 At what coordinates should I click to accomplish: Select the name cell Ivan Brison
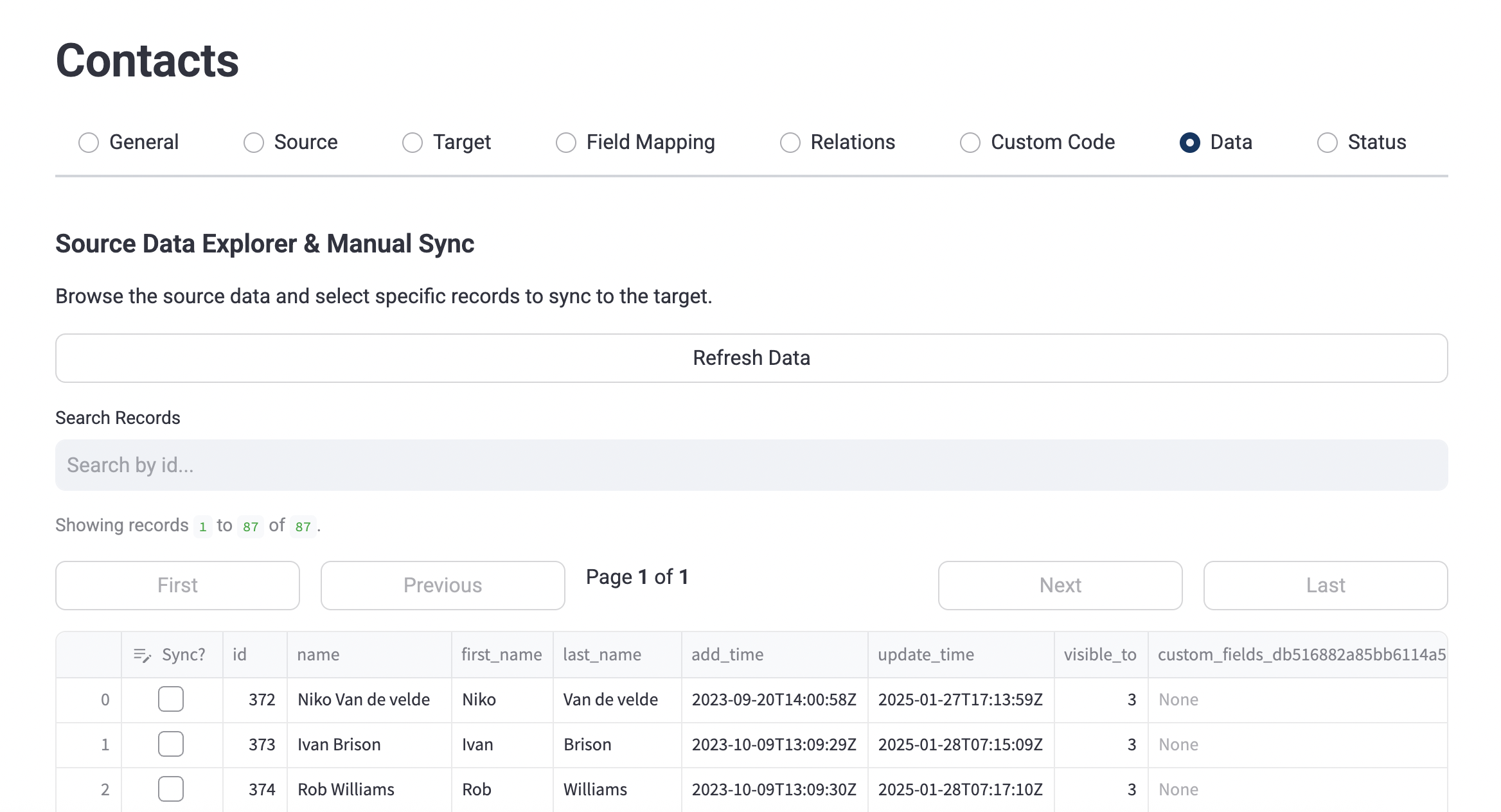point(369,745)
